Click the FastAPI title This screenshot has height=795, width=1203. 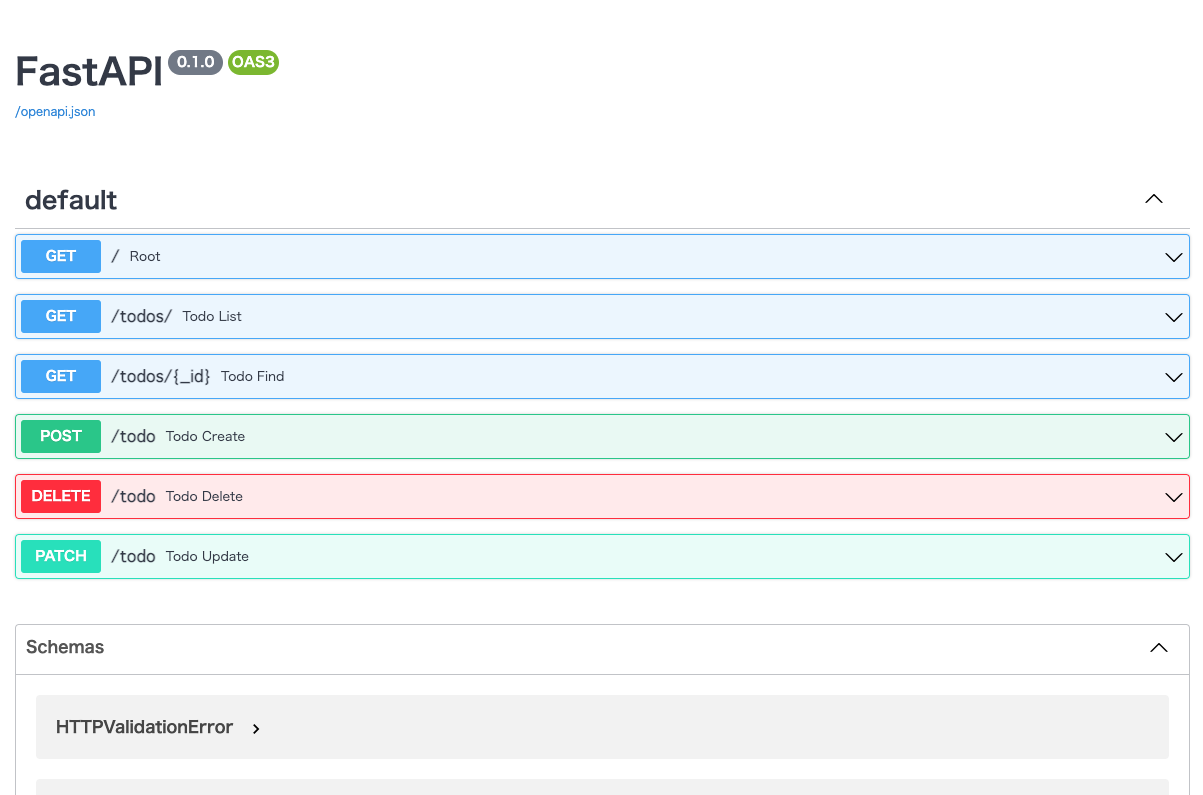[89, 71]
